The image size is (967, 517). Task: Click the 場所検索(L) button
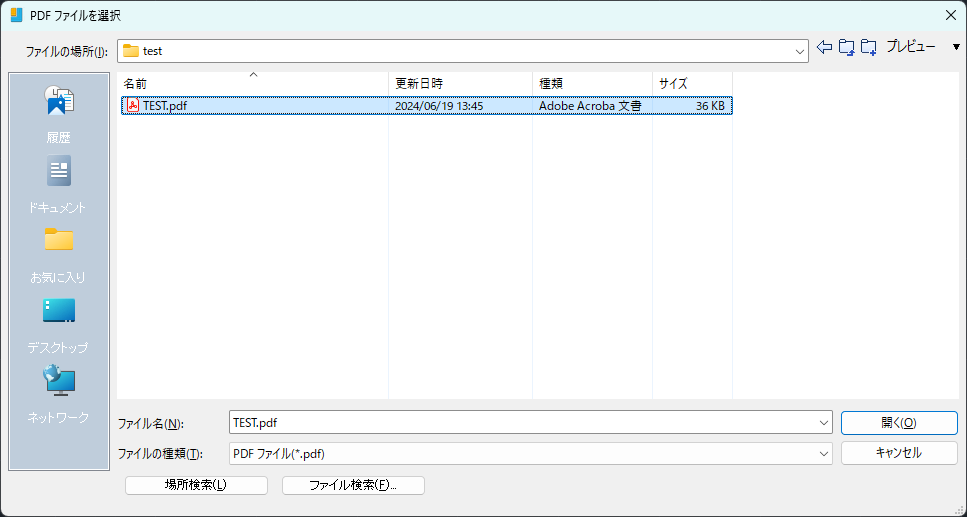(x=196, y=485)
